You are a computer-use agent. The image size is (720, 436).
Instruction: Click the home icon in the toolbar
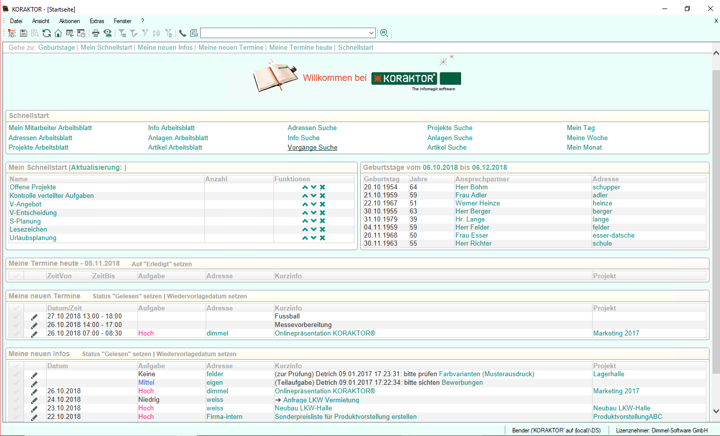[58, 33]
